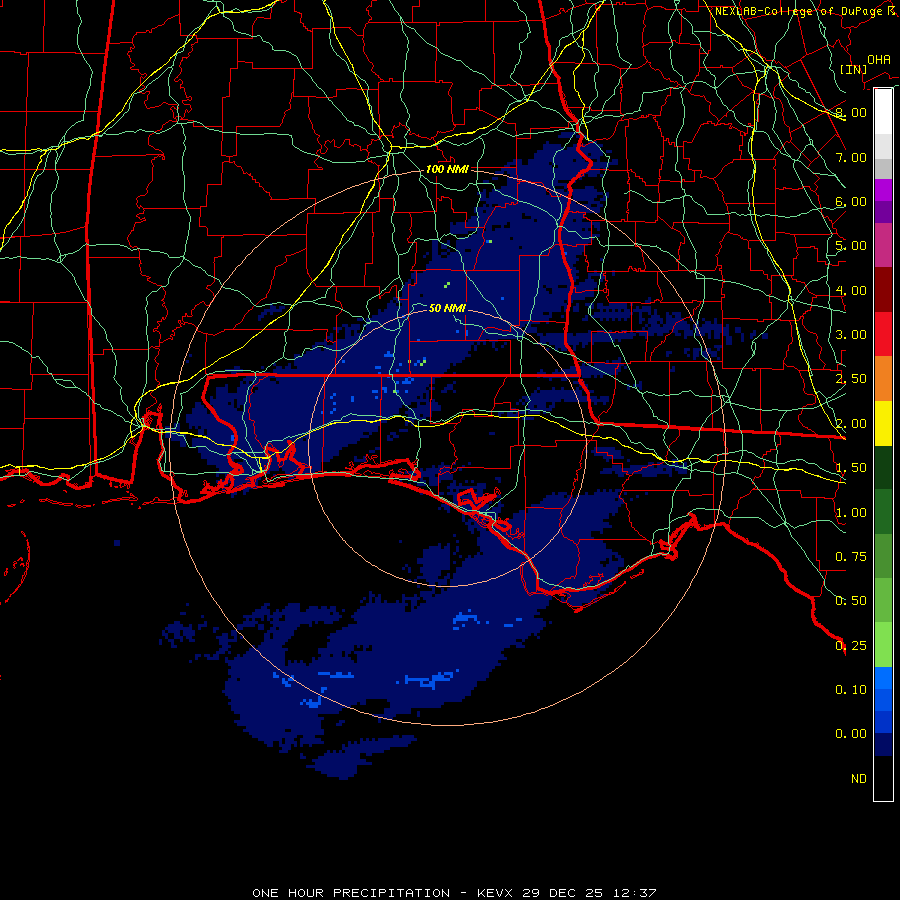This screenshot has height=900, width=900.
Task: Click the 'OHA' product code label
Action: point(879,60)
